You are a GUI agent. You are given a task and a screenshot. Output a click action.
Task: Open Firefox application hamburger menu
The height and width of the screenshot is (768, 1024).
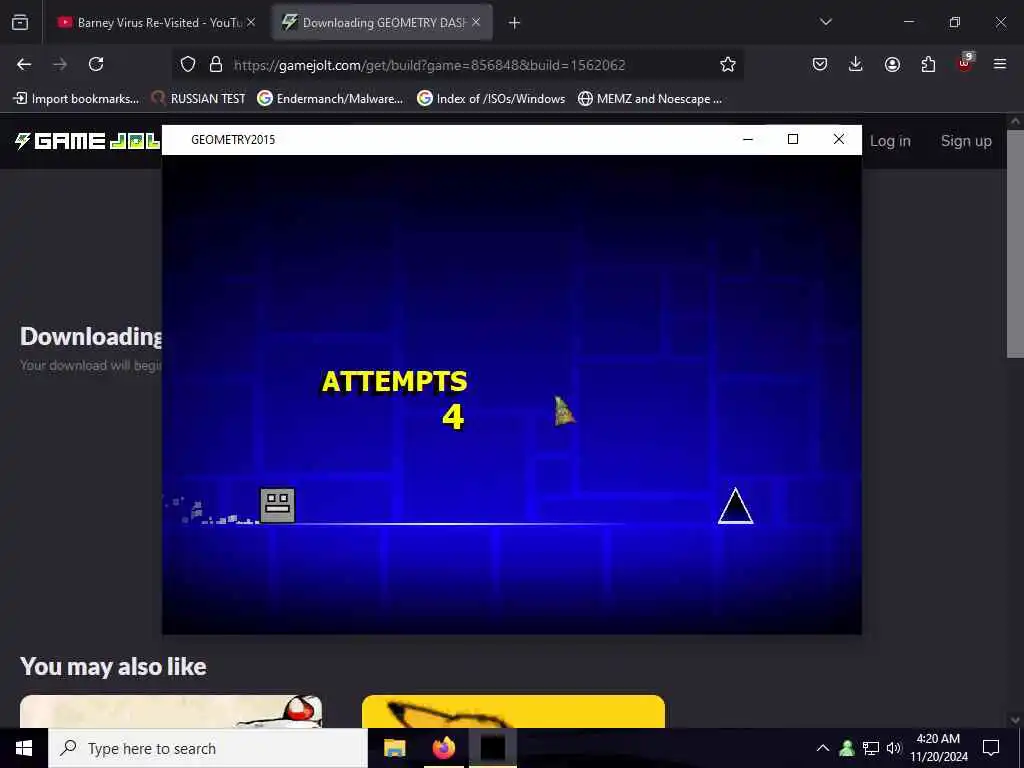coord(1000,64)
